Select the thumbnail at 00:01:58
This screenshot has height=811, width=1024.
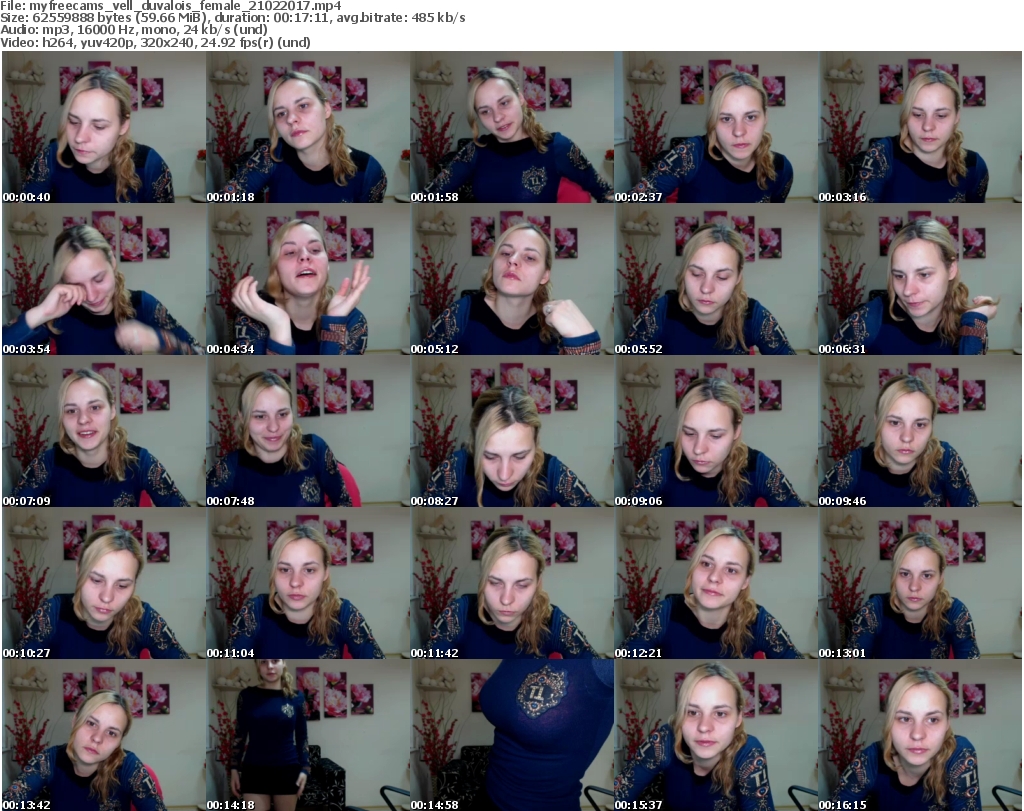point(512,127)
